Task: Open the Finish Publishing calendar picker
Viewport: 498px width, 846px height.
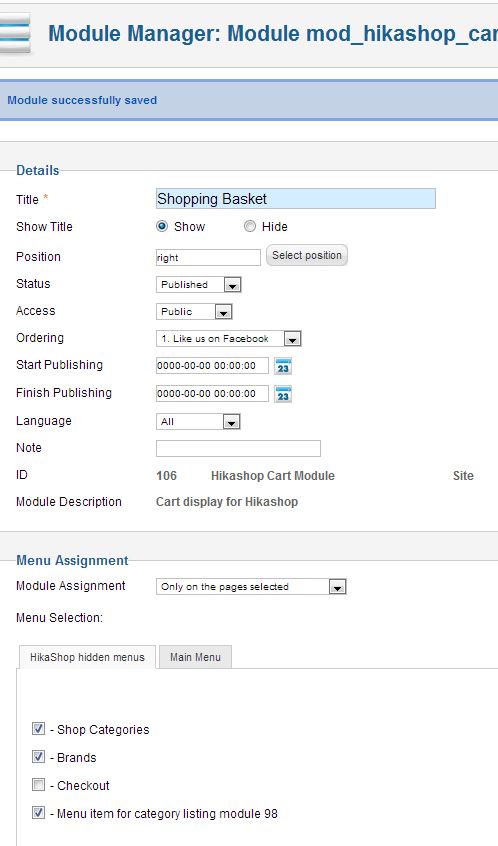Action: coord(283,394)
